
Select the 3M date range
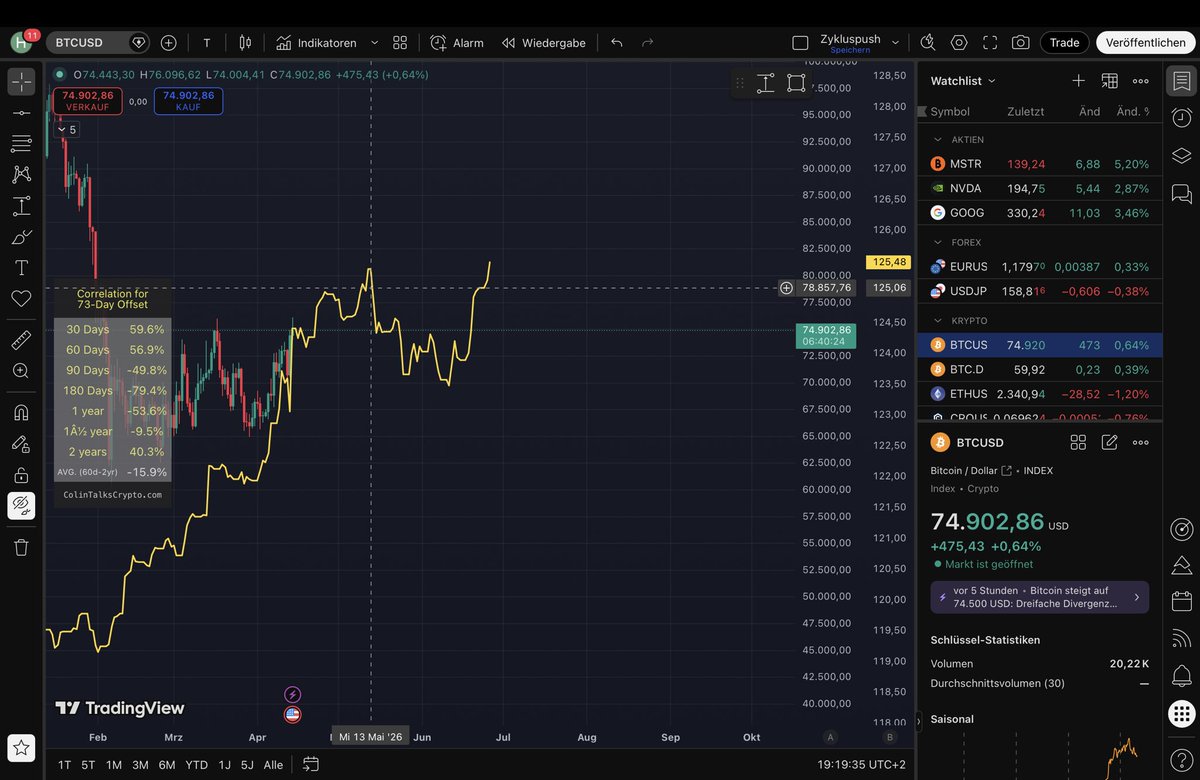coord(140,765)
